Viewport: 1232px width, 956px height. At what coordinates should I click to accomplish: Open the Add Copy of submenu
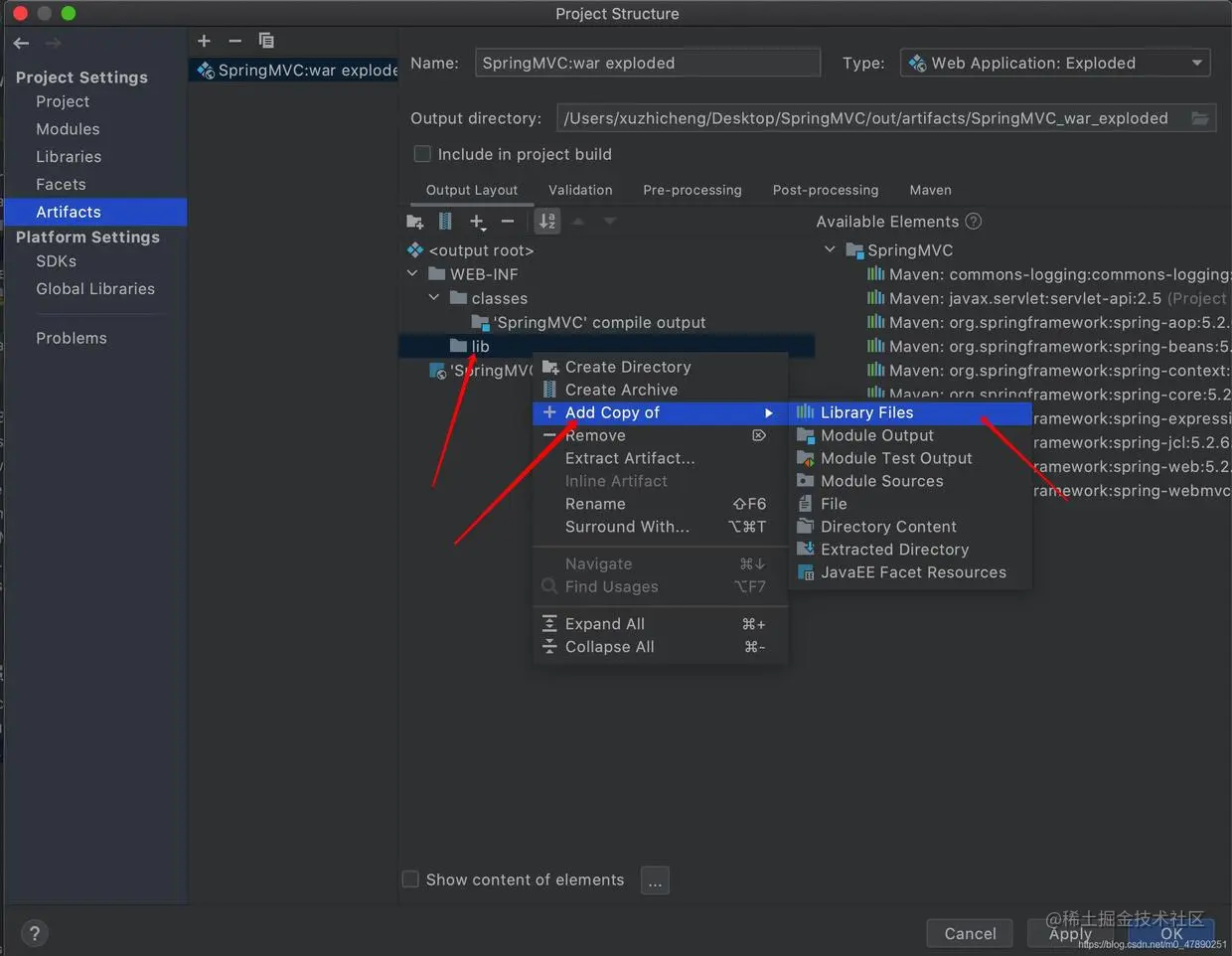pyautogui.click(x=661, y=412)
